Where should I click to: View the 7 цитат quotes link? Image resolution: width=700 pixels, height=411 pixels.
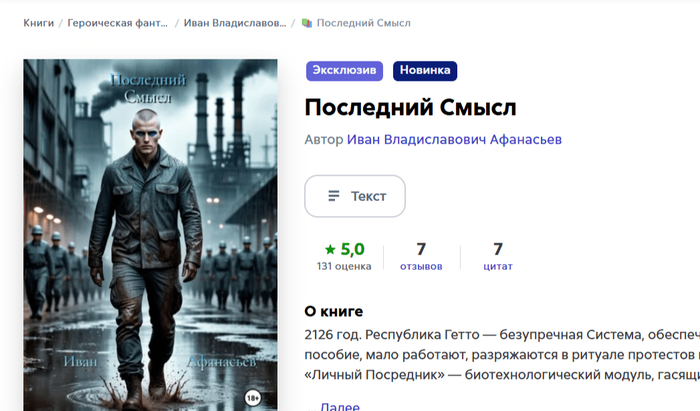(498, 257)
